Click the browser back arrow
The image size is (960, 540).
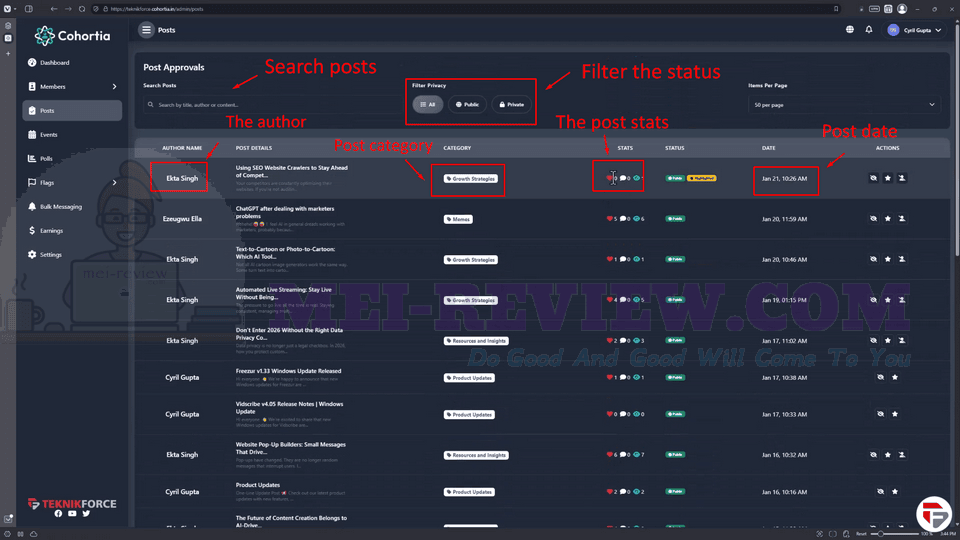(54, 9)
